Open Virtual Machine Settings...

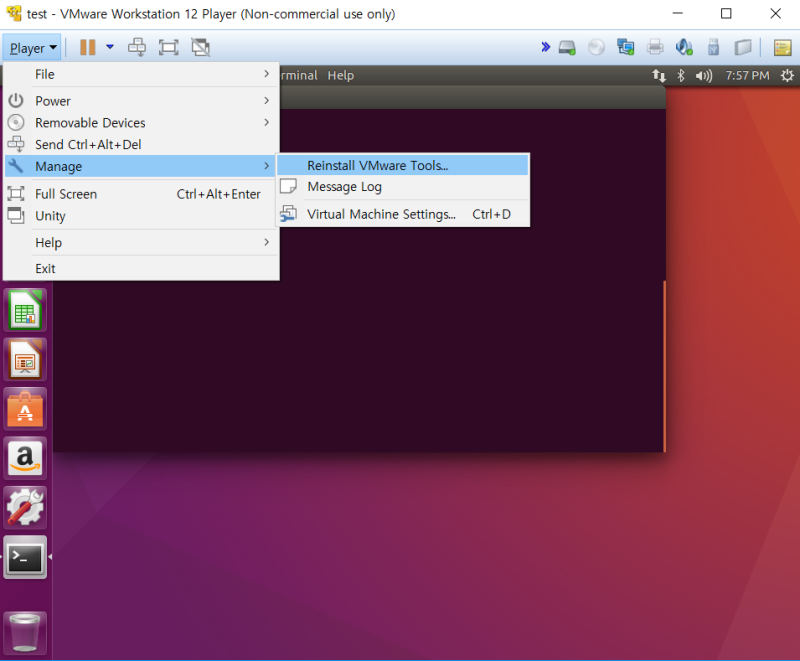[x=403, y=214]
